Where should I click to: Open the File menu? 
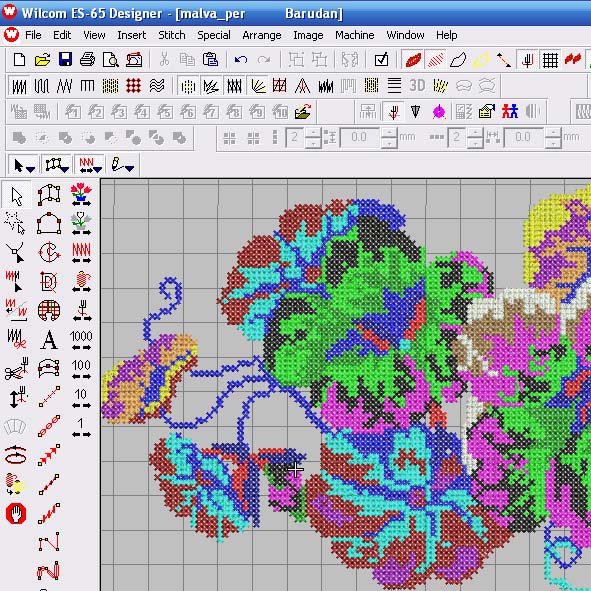[x=33, y=35]
